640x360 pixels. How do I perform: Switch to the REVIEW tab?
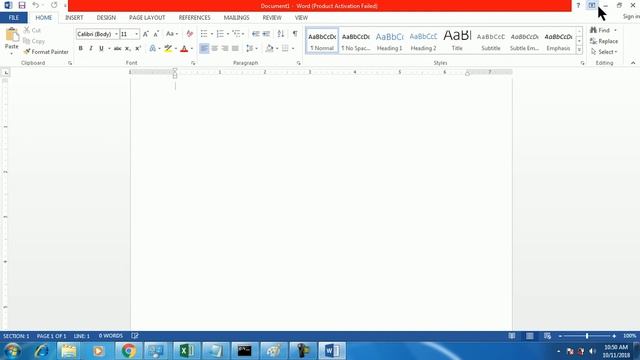272,18
